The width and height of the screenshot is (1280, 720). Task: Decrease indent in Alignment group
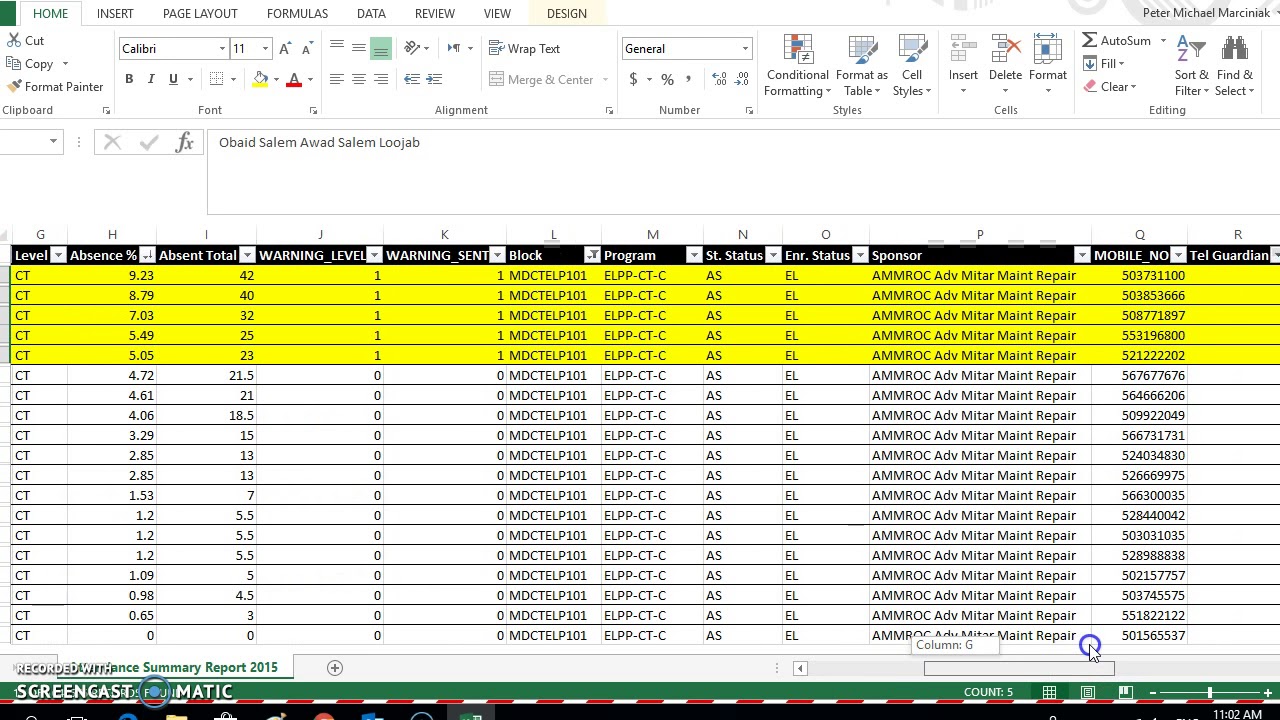[412, 79]
